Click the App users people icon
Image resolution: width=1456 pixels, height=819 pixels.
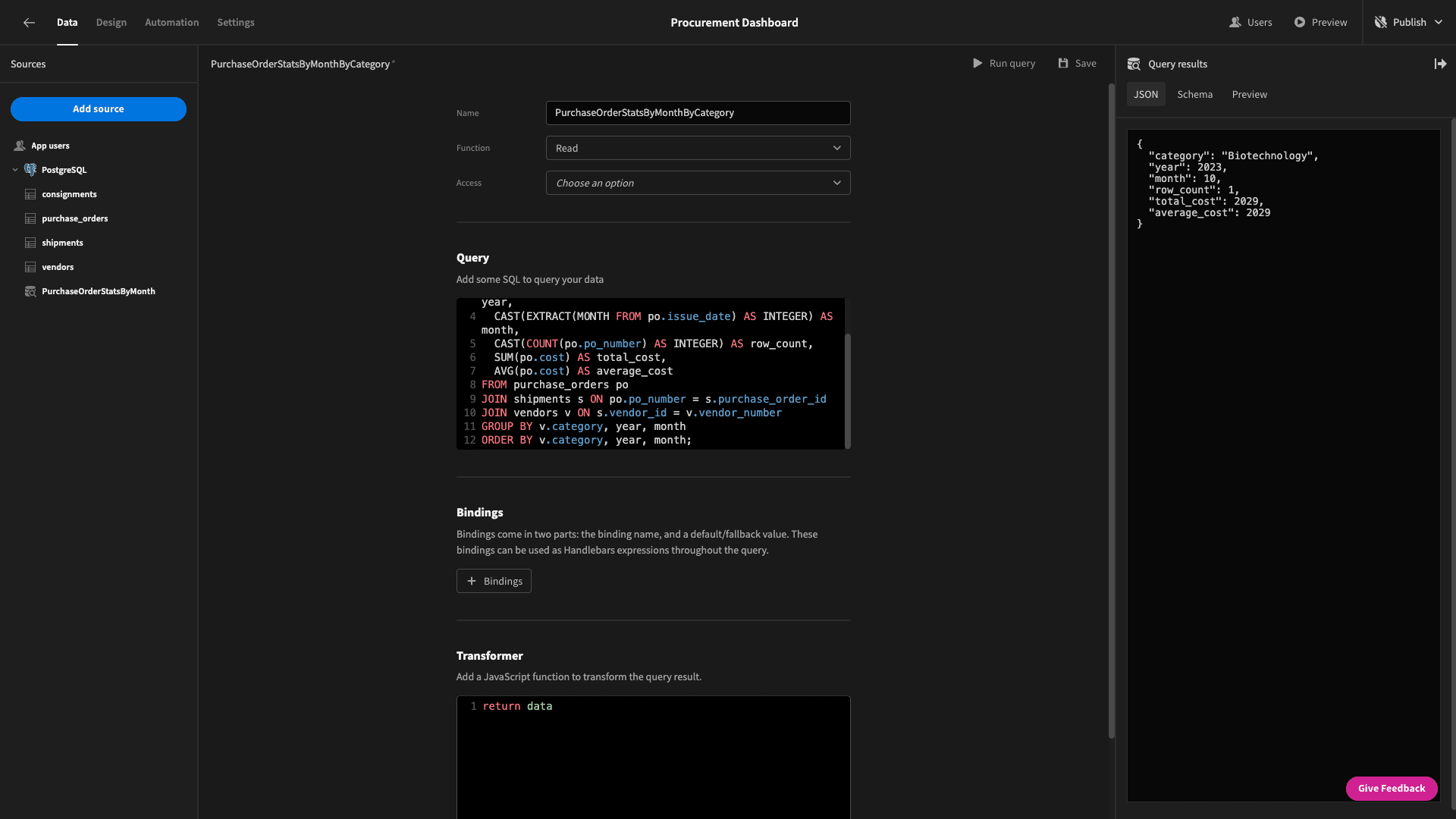20,146
